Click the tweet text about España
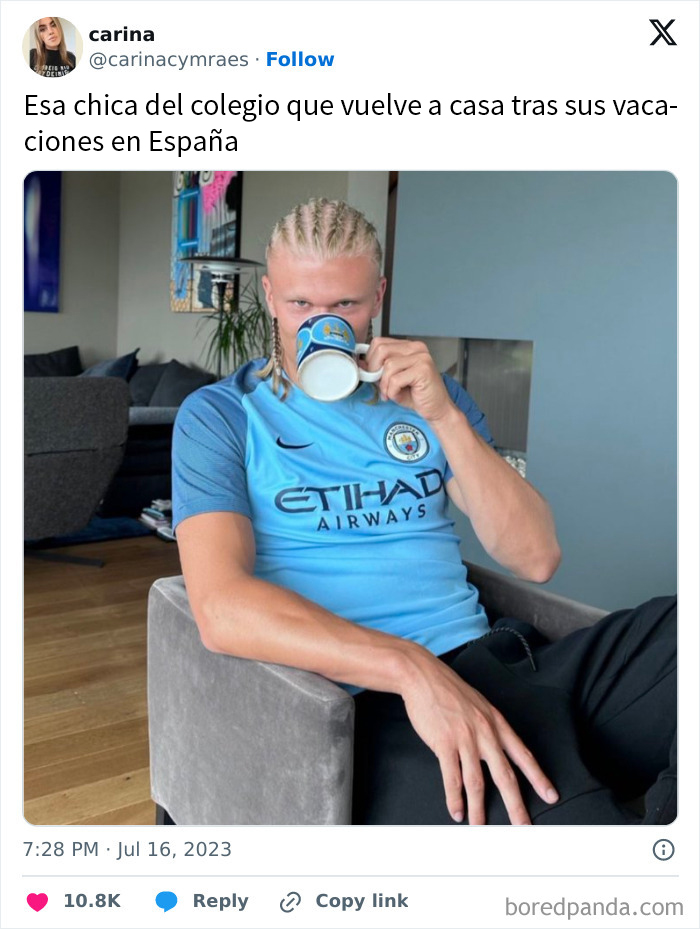This screenshot has width=700, height=929. (350, 123)
